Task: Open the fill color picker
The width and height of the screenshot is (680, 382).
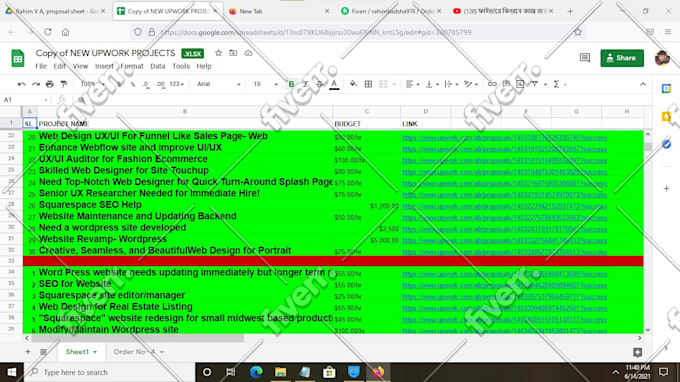Action: pyautogui.click(x=353, y=84)
